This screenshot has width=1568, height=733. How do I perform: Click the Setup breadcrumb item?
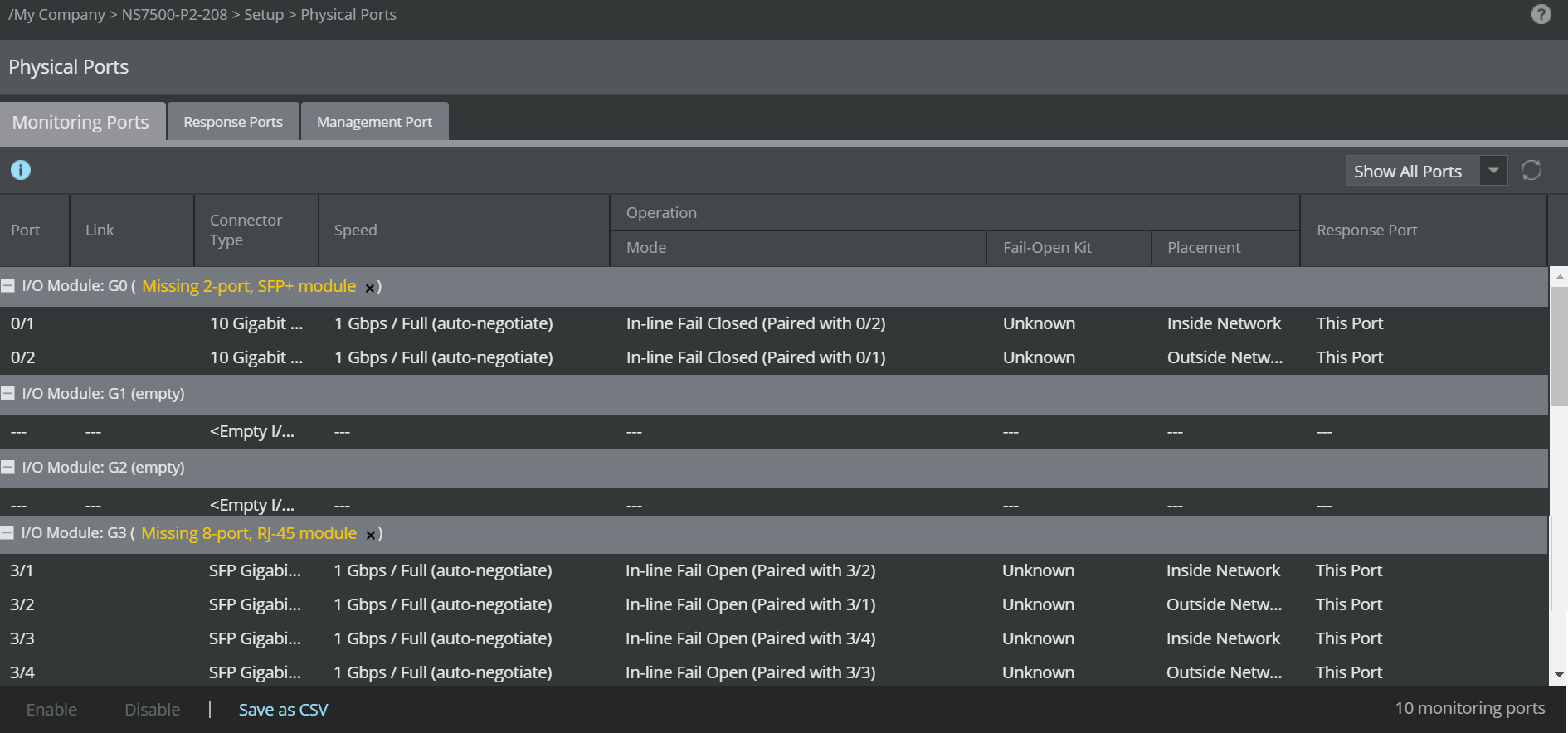point(264,15)
